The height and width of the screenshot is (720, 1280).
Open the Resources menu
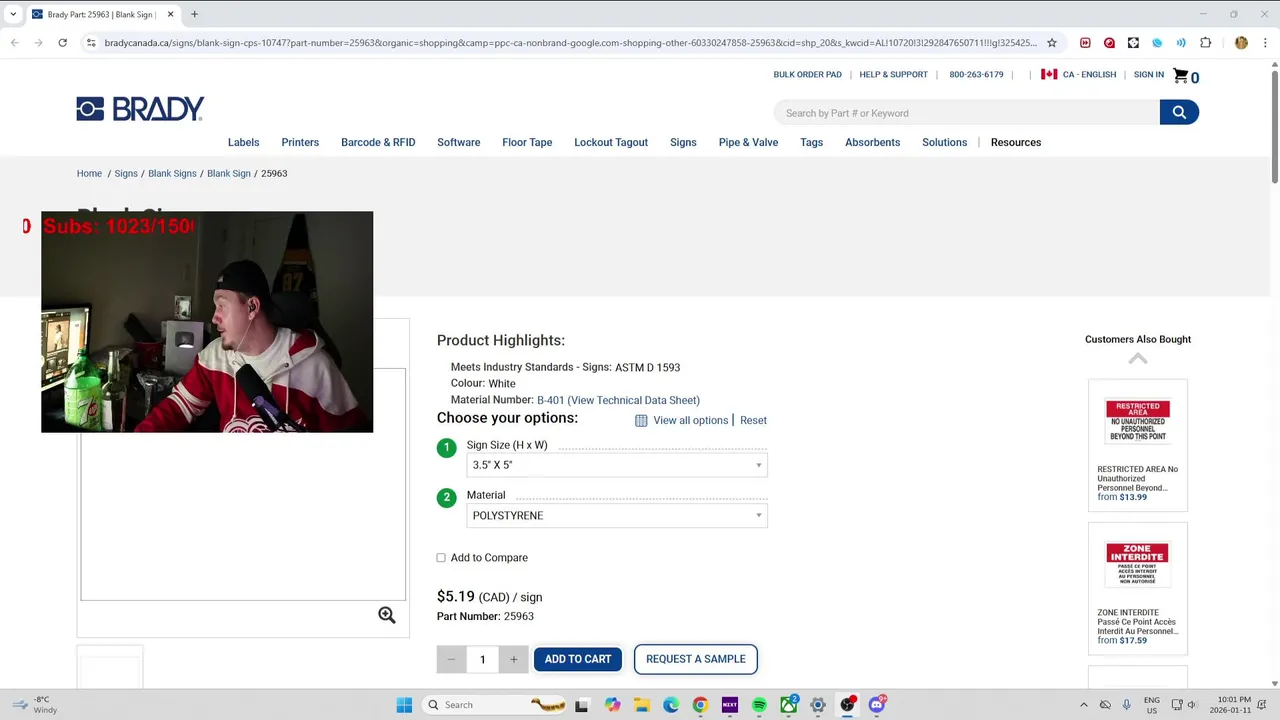[x=1016, y=142]
